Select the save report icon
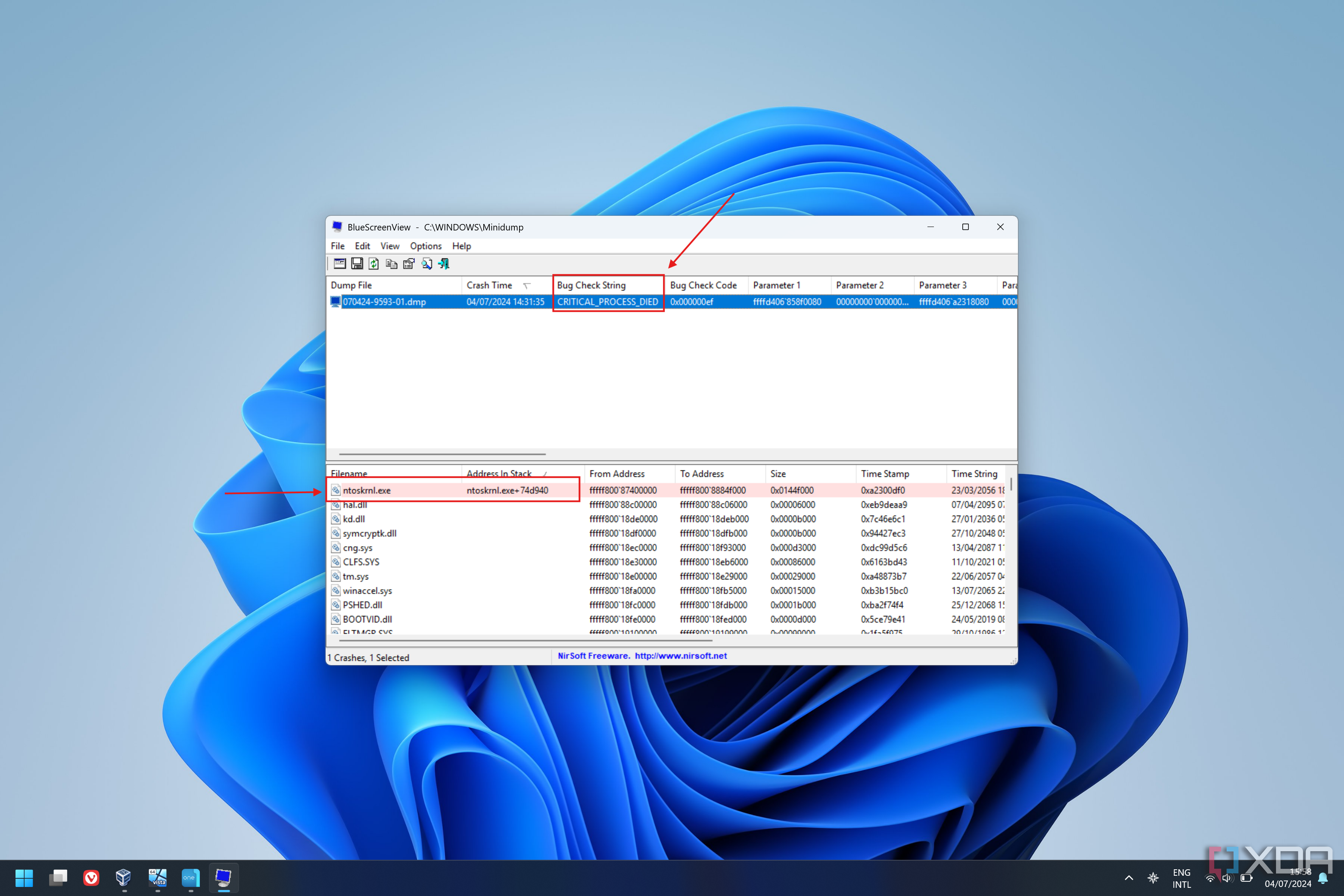 pyautogui.click(x=357, y=263)
